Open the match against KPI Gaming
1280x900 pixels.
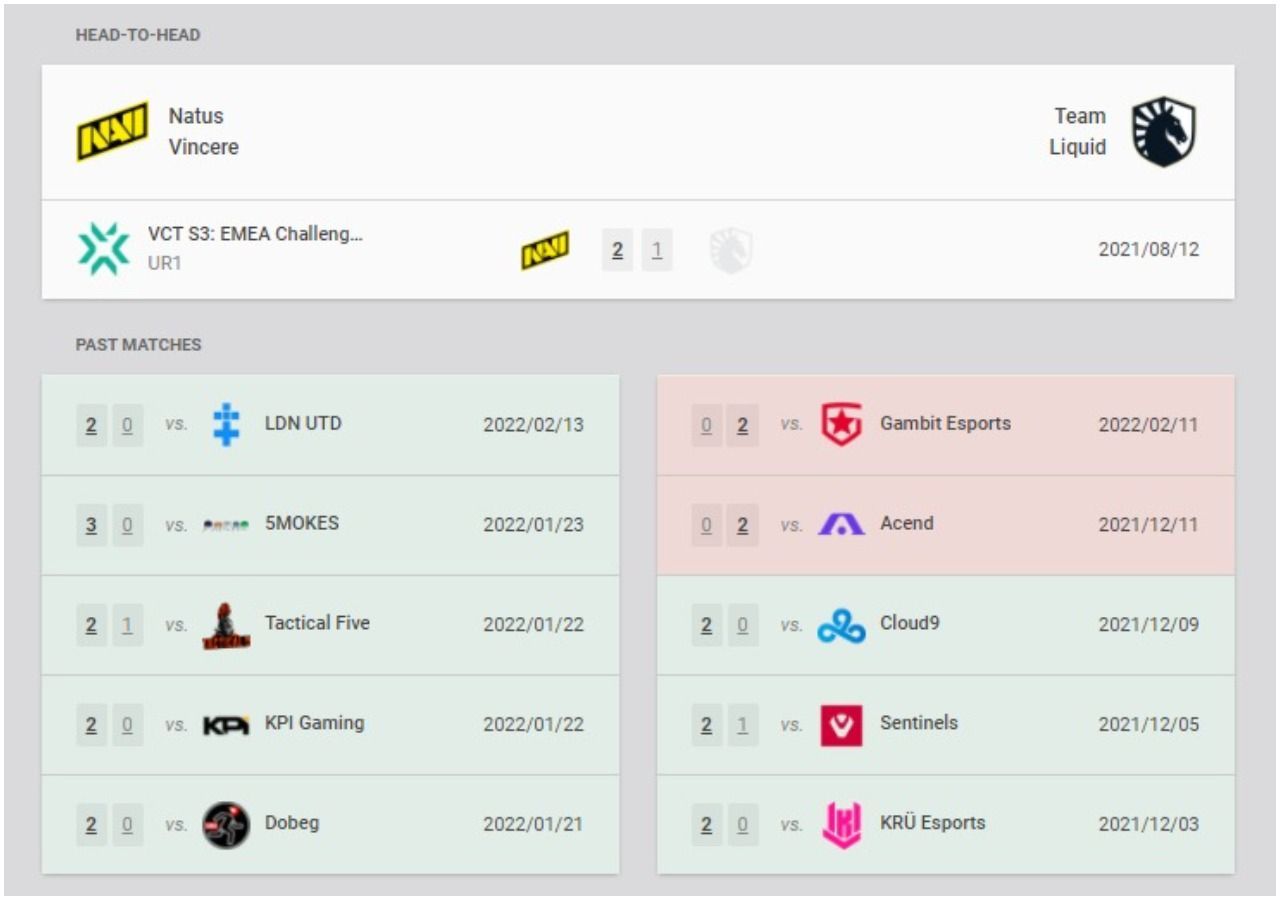click(x=330, y=725)
